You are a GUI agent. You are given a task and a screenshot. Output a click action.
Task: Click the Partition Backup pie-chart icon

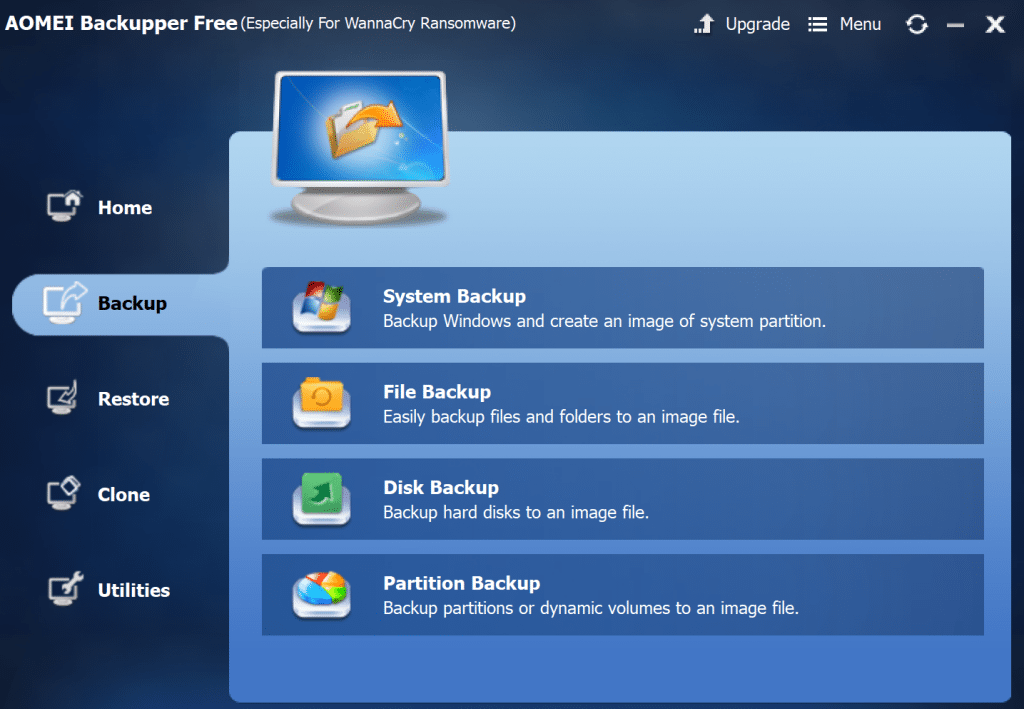321,595
